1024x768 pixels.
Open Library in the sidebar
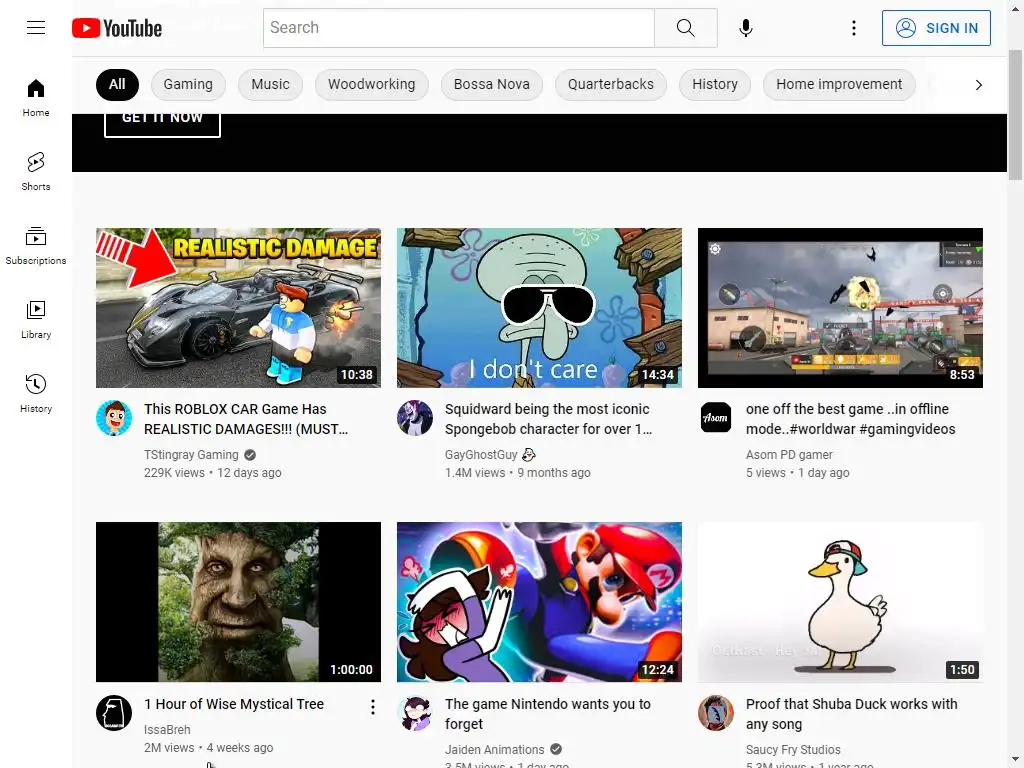point(36,319)
